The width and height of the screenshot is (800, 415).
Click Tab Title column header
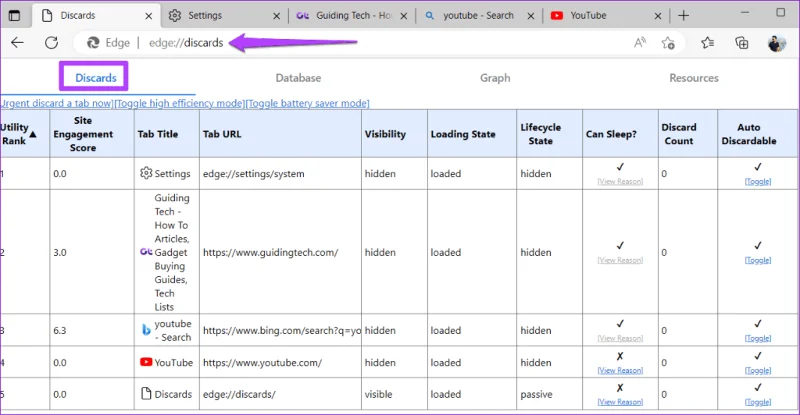[x=167, y=134]
